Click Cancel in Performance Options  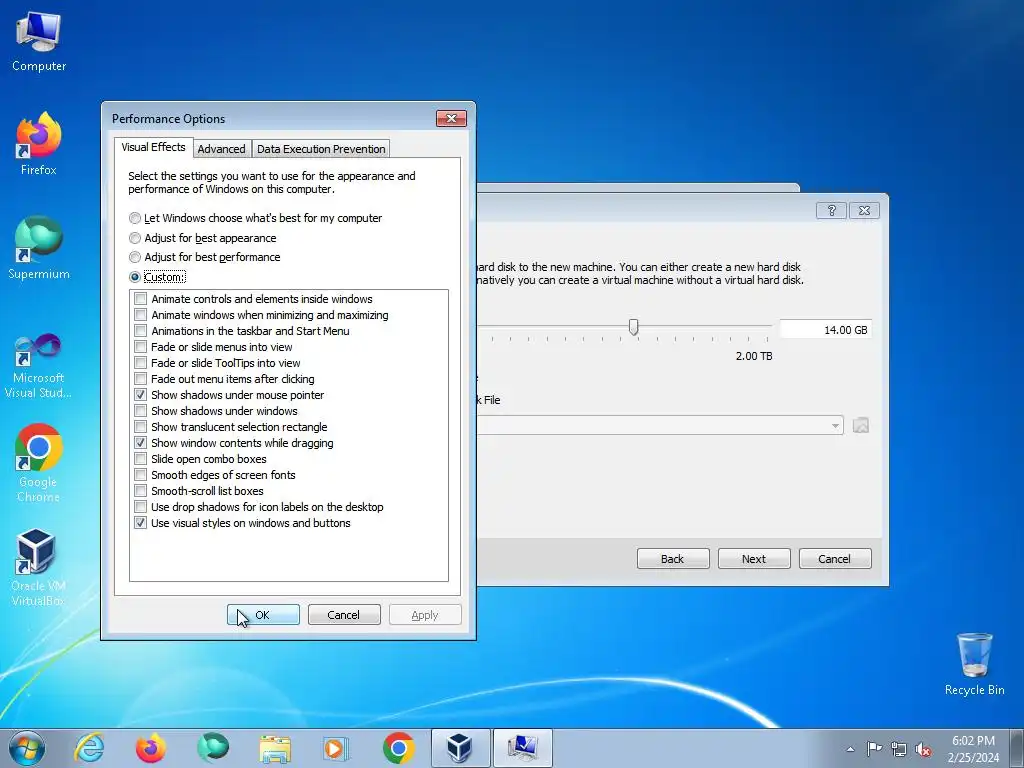tap(344, 615)
